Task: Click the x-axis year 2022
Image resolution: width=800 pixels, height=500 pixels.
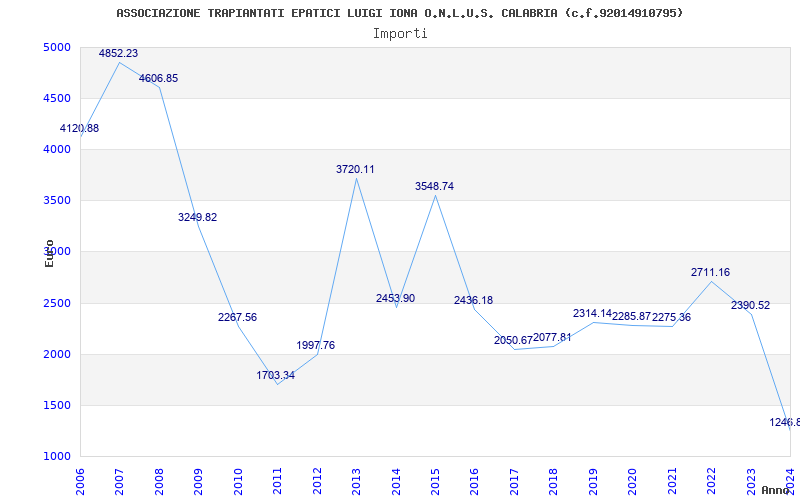Action: (x=711, y=482)
